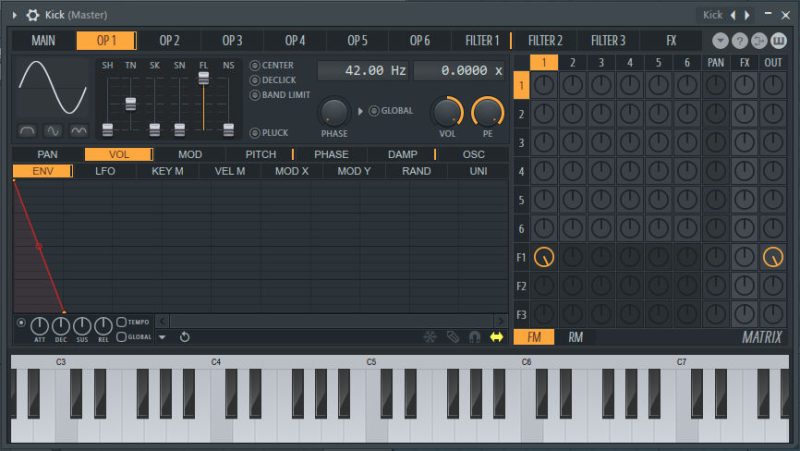Select the MOD X articulator button
The width and height of the screenshot is (800, 451).
click(292, 171)
